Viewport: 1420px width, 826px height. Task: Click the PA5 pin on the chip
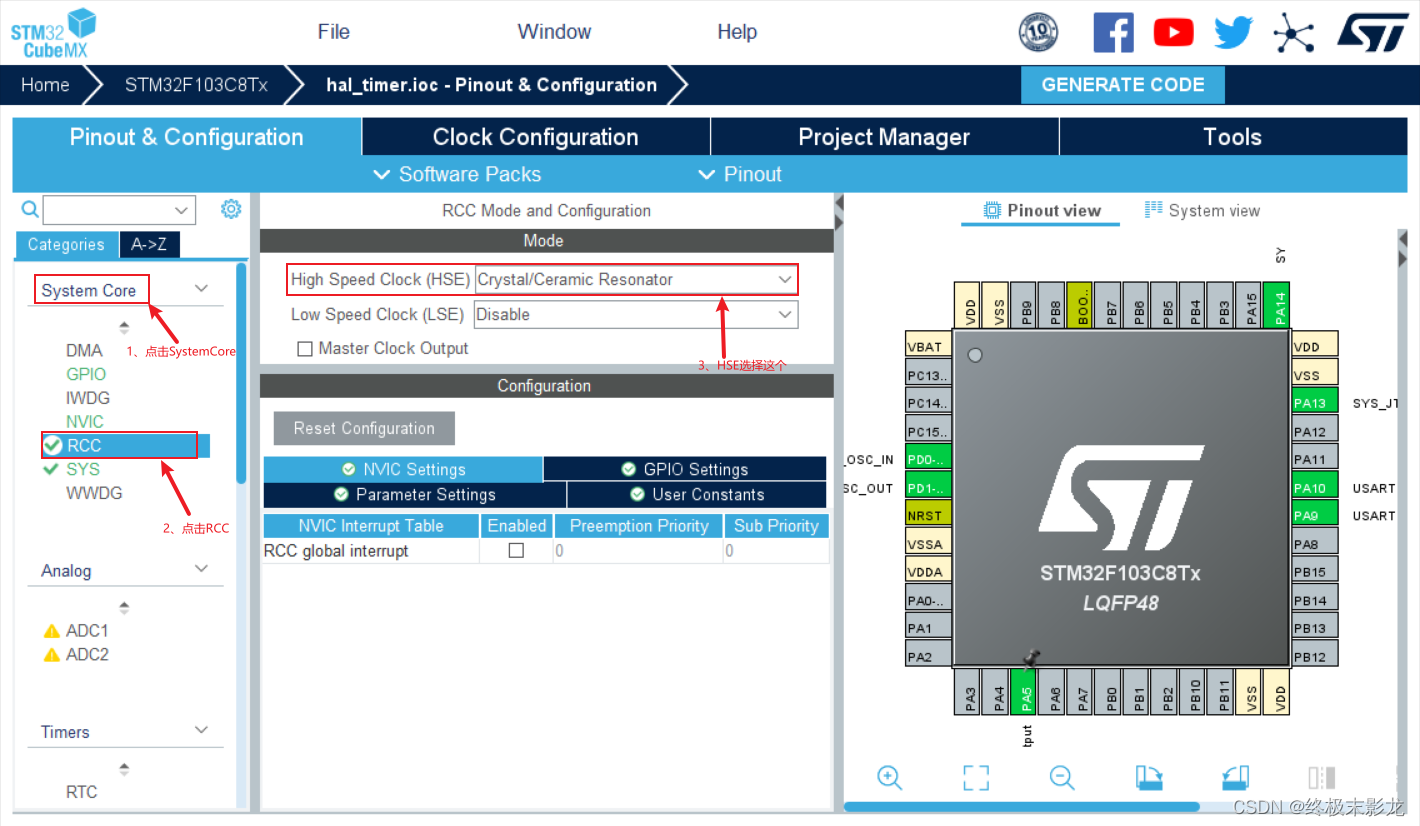(1022, 692)
